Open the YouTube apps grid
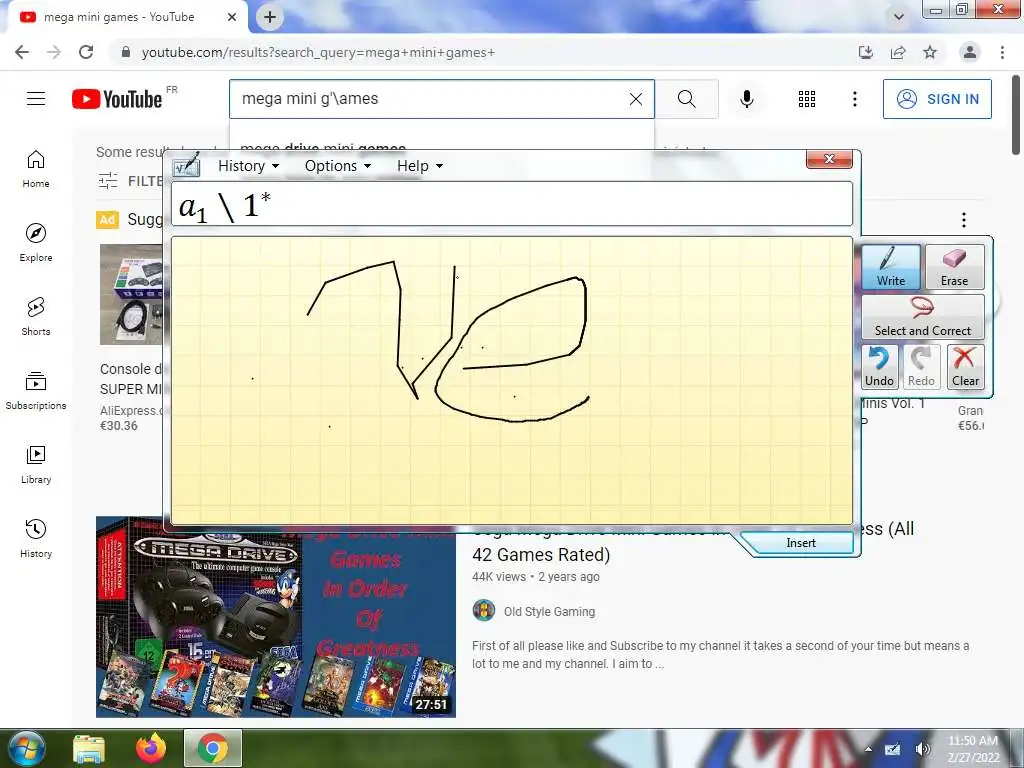1024x768 pixels. tap(807, 99)
